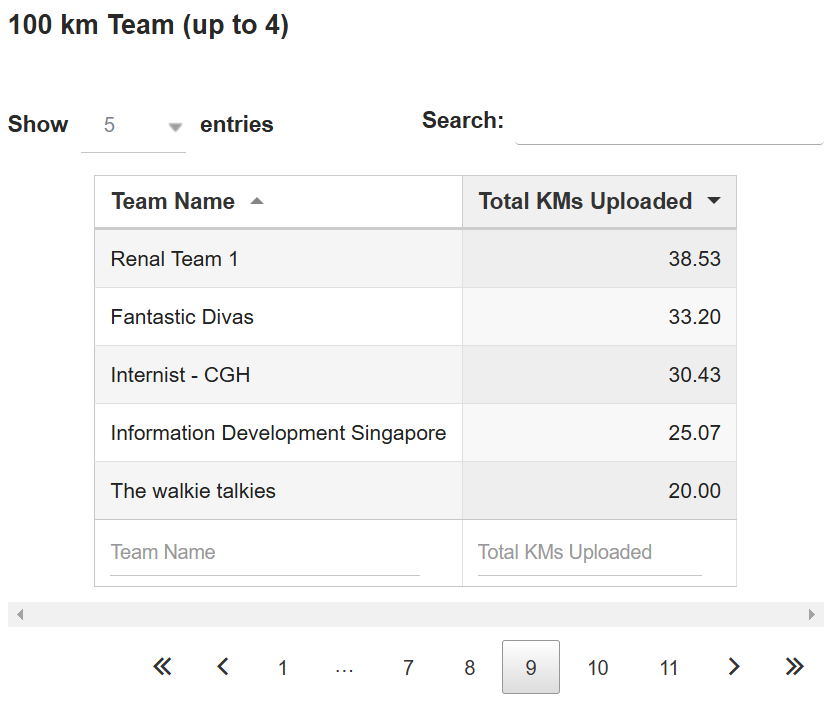Viewport: 840px width, 706px height.
Task: Go to first page with double-left arrow
Action: click(162, 667)
